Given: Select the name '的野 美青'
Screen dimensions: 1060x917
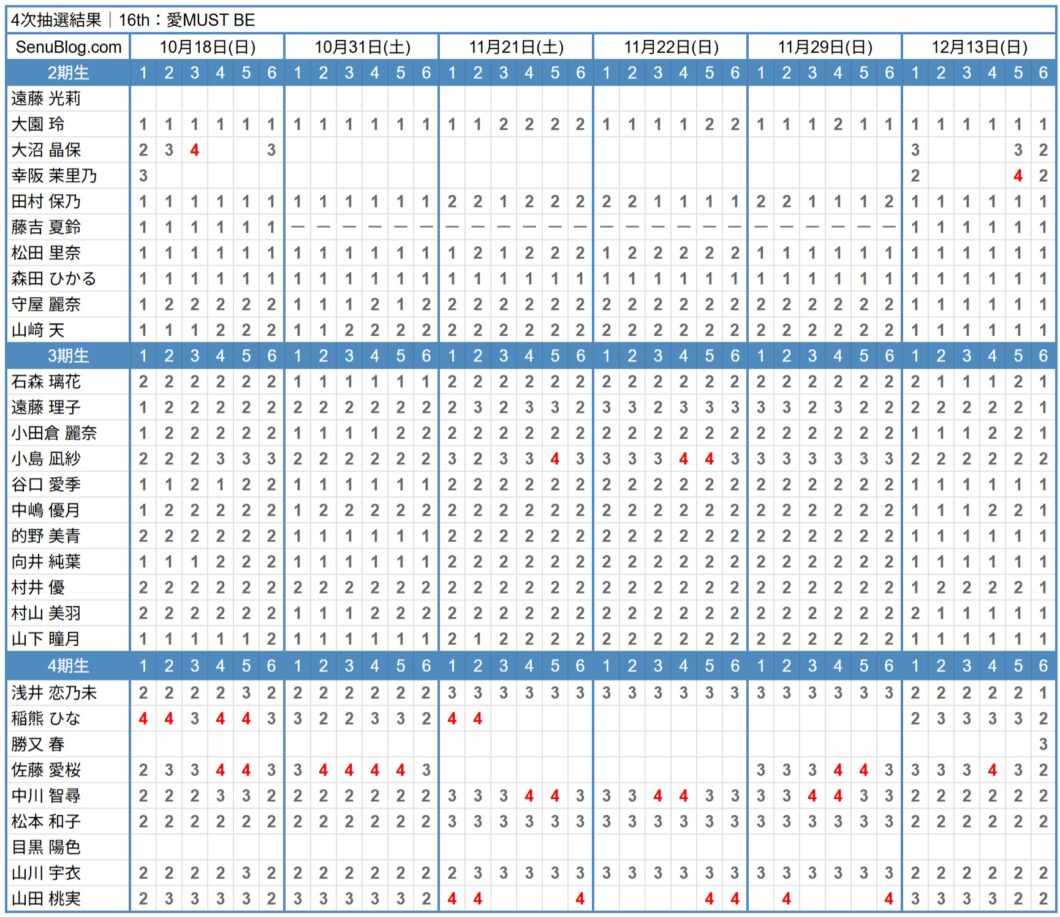Looking at the screenshot, I should click(46, 536).
